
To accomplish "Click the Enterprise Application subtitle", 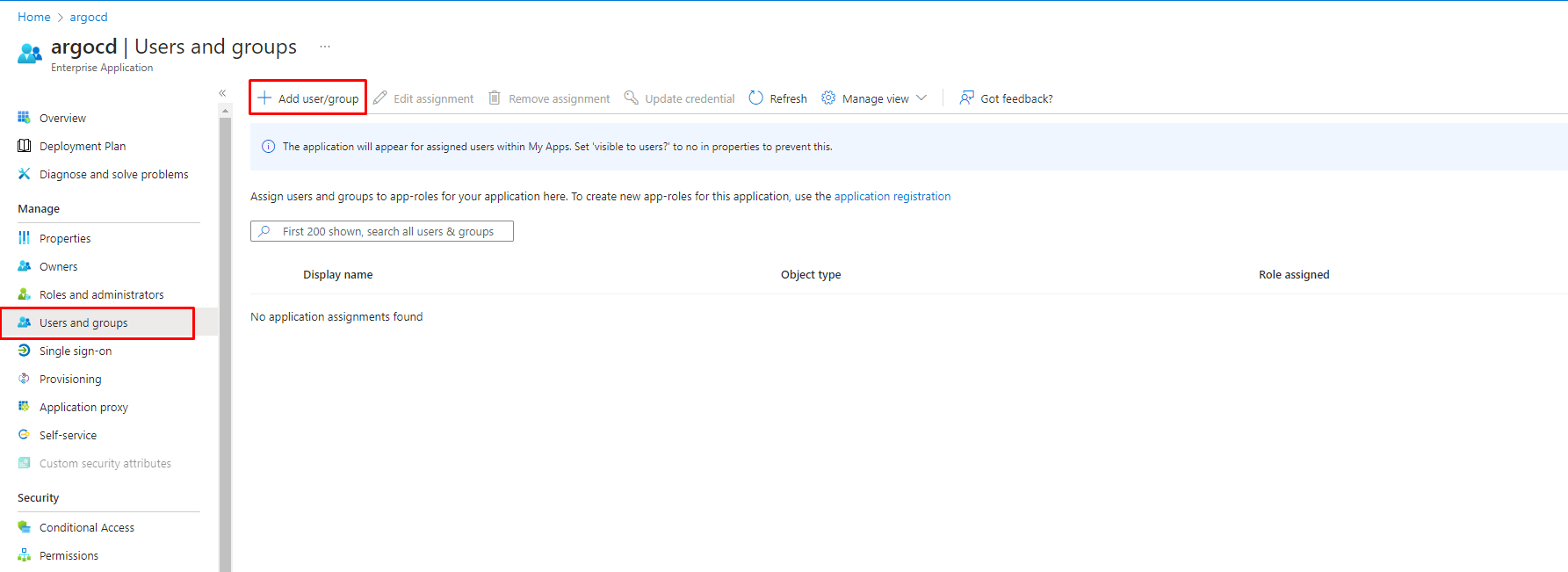I will coord(102,68).
